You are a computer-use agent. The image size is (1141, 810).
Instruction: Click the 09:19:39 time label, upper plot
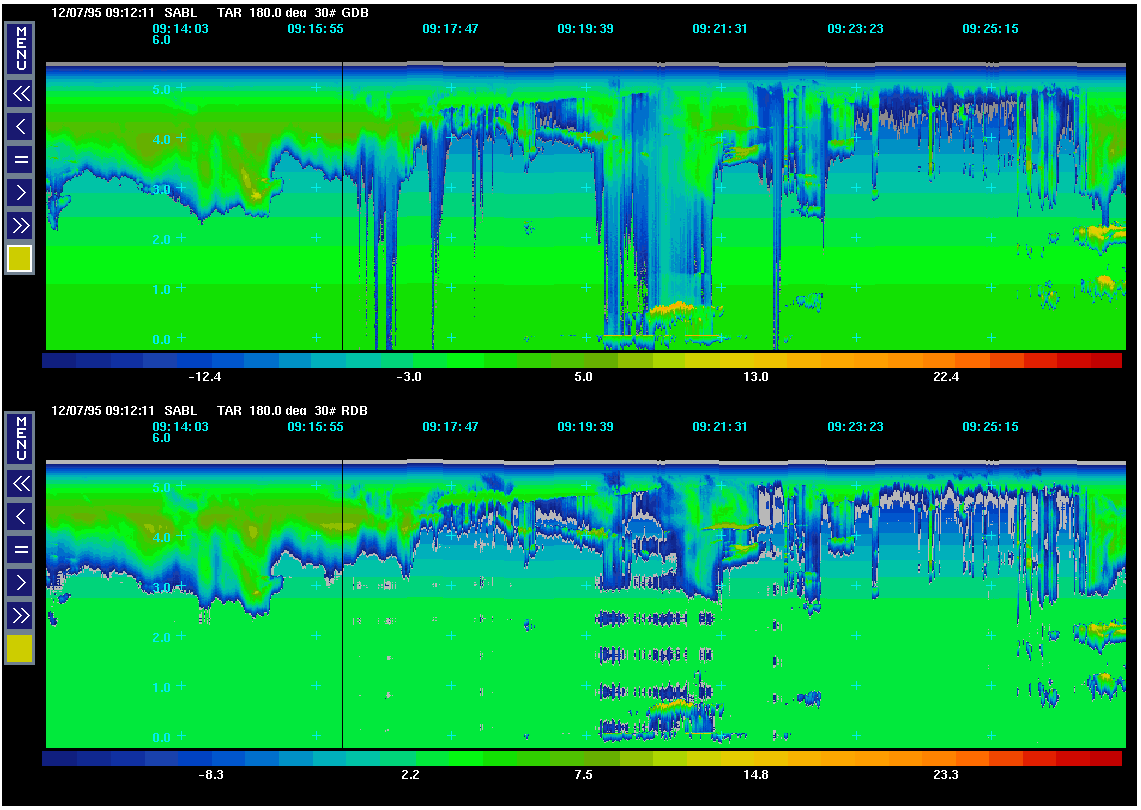coord(585,29)
